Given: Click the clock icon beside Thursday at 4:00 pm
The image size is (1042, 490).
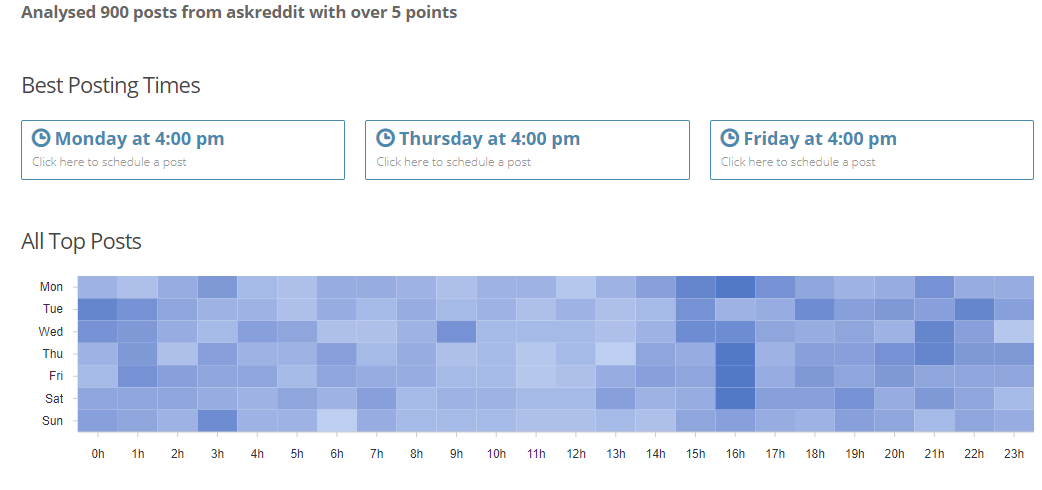Looking at the screenshot, I should click(x=385, y=138).
